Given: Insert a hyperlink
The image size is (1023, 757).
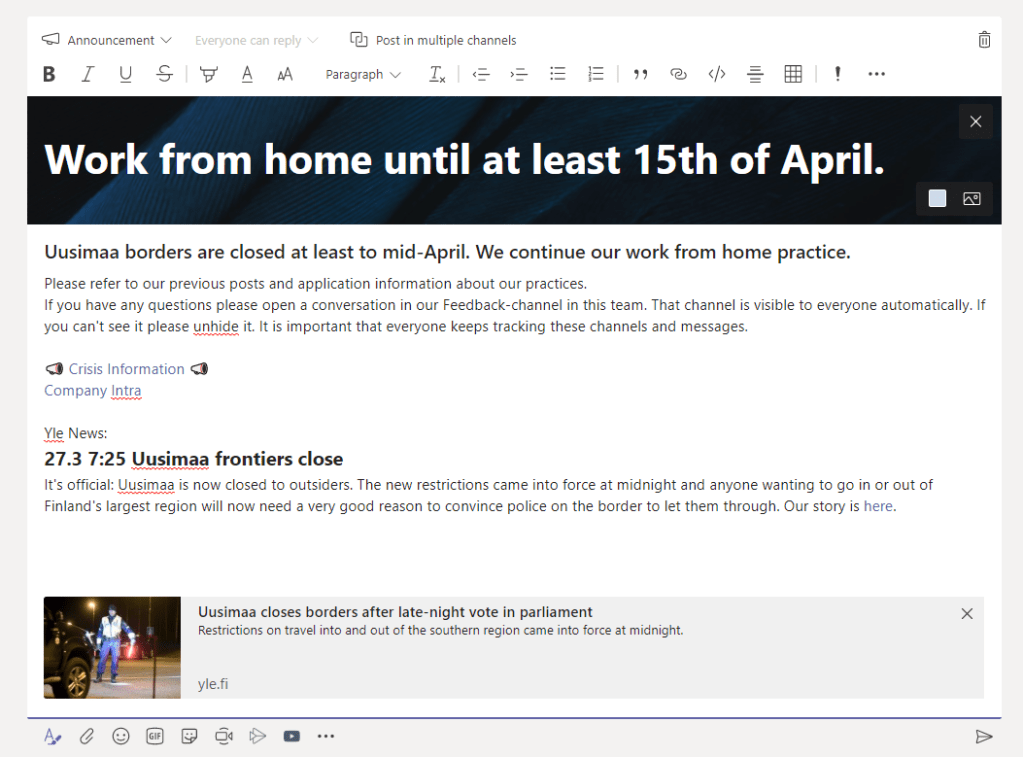Looking at the screenshot, I should point(678,74).
